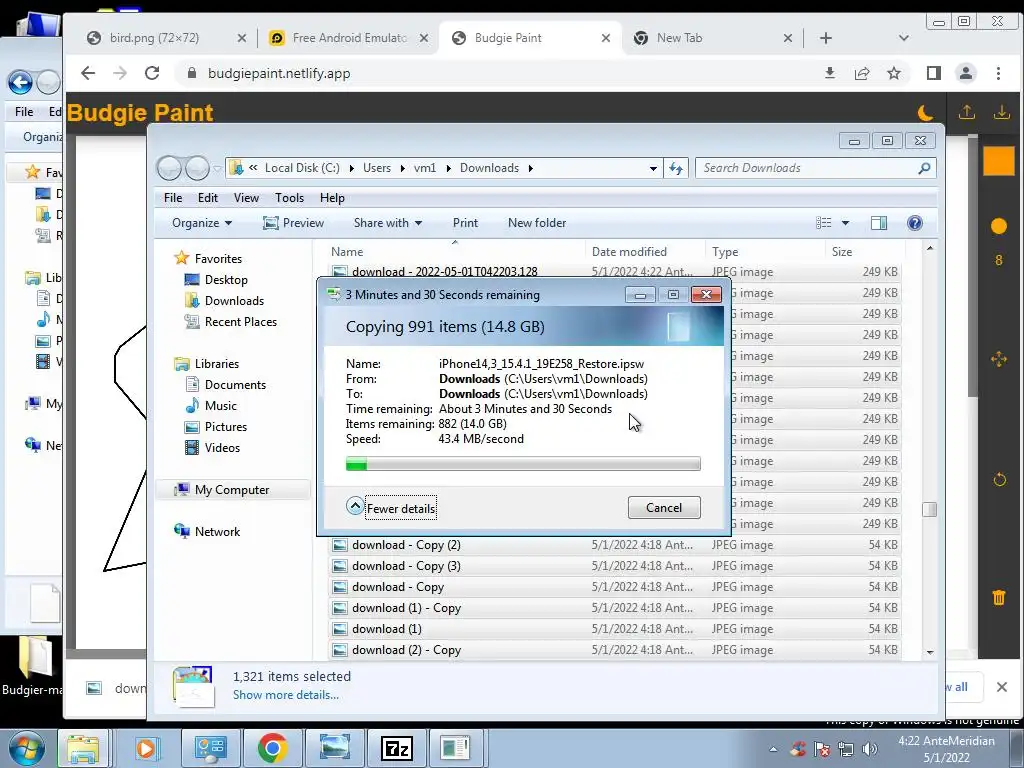Open Help menu in Downloads Explorer
1024x768 pixels.
coord(332,198)
